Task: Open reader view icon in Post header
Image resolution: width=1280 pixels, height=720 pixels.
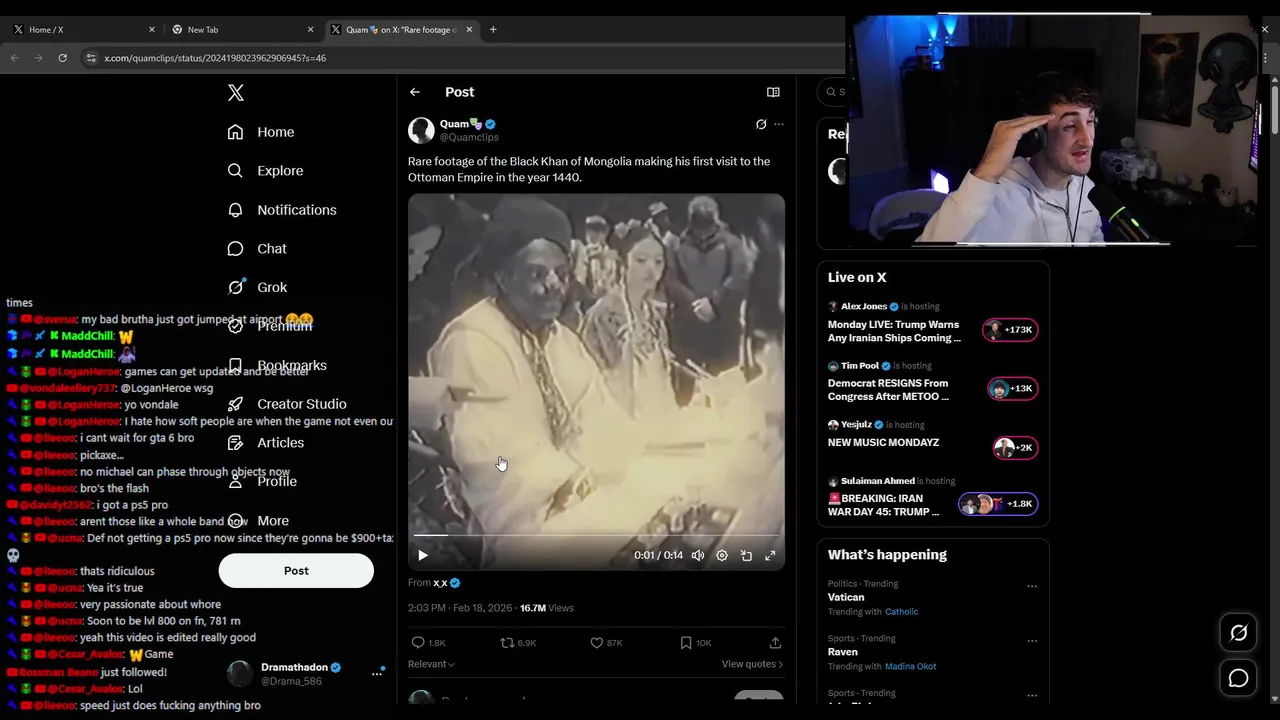Action: [773, 92]
